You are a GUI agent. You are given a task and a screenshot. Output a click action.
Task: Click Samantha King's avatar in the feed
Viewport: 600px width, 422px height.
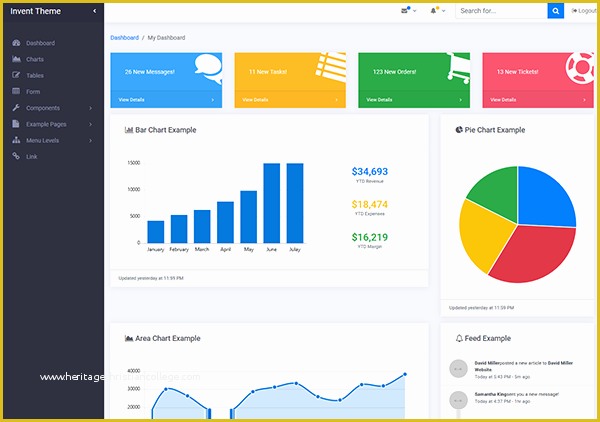tap(458, 400)
